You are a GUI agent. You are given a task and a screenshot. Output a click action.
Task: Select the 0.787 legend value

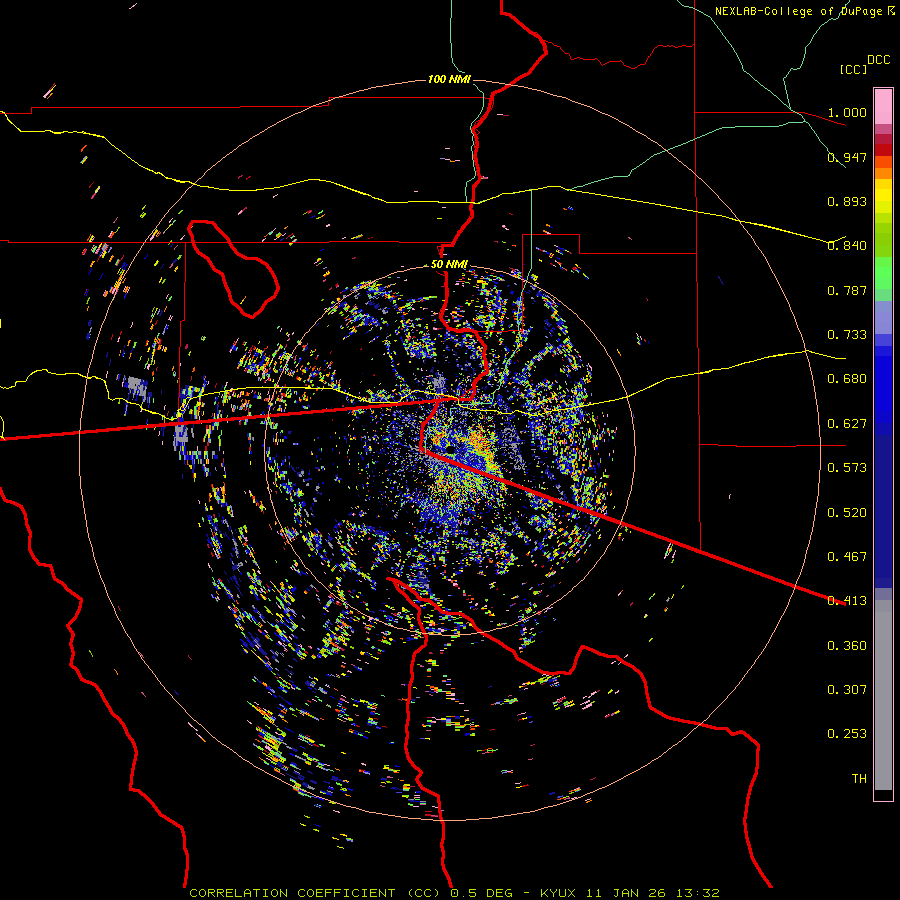tap(847, 290)
